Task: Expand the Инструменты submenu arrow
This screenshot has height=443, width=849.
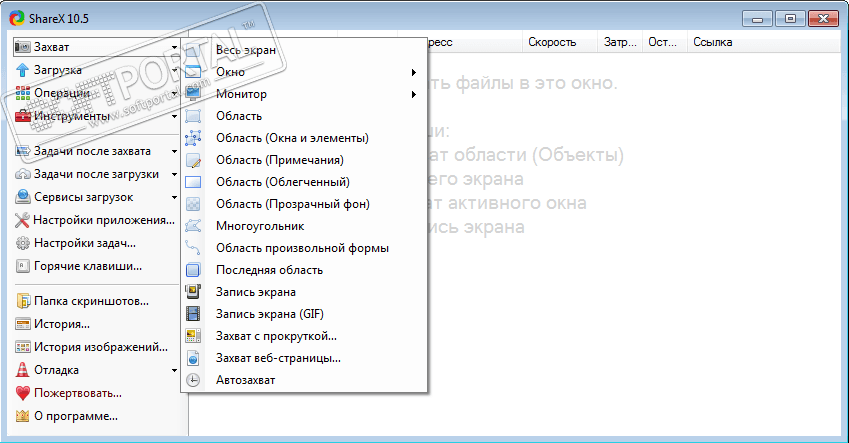Action: tap(174, 116)
